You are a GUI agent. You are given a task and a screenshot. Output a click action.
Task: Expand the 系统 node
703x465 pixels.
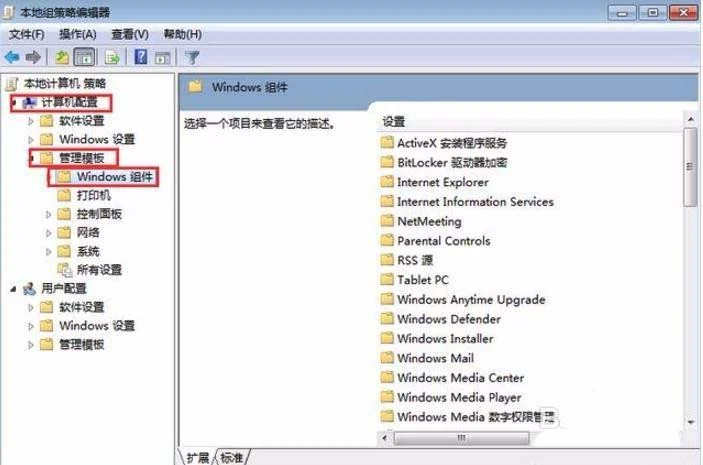point(48,252)
